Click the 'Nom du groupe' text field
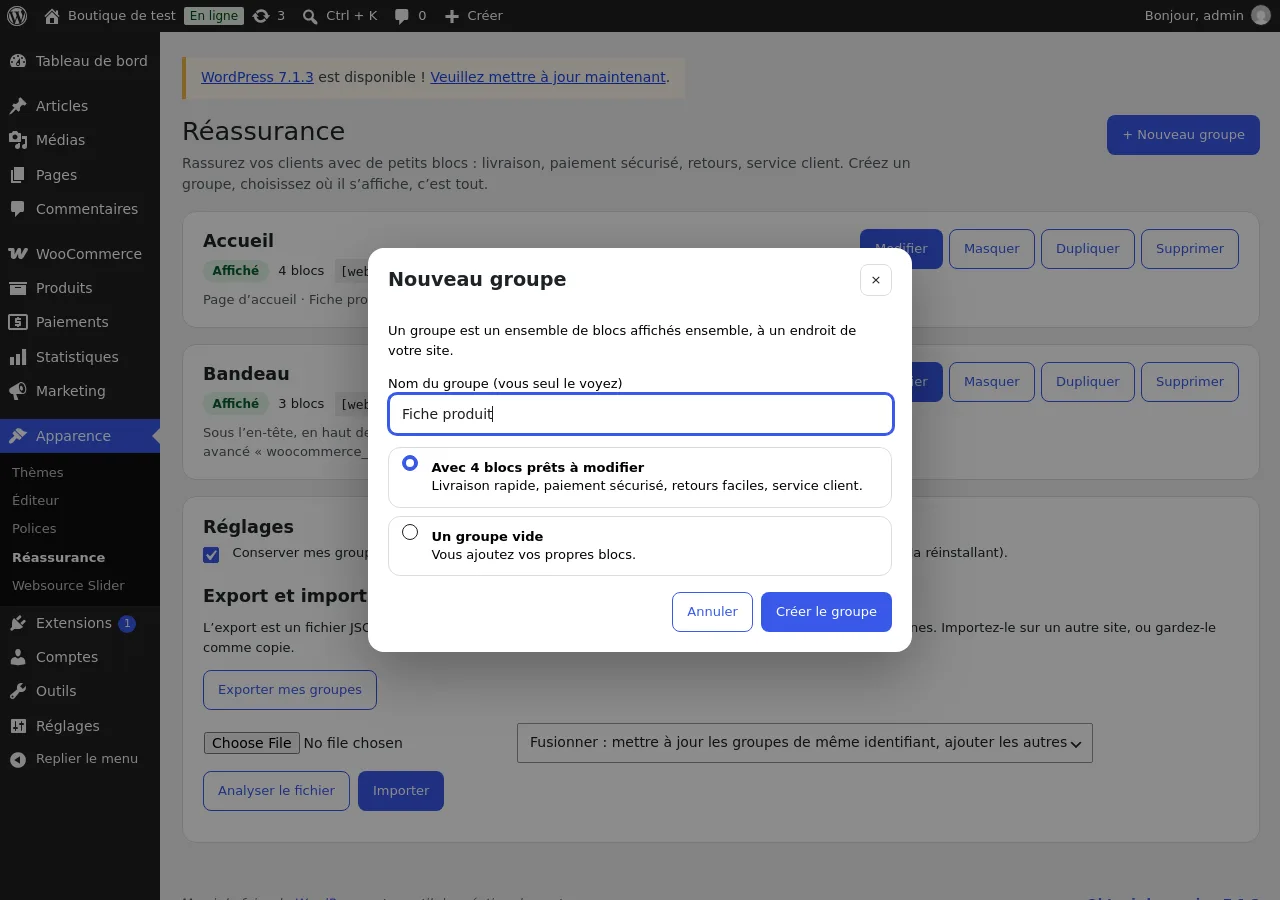This screenshot has width=1280, height=900. click(x=641, y=414)
